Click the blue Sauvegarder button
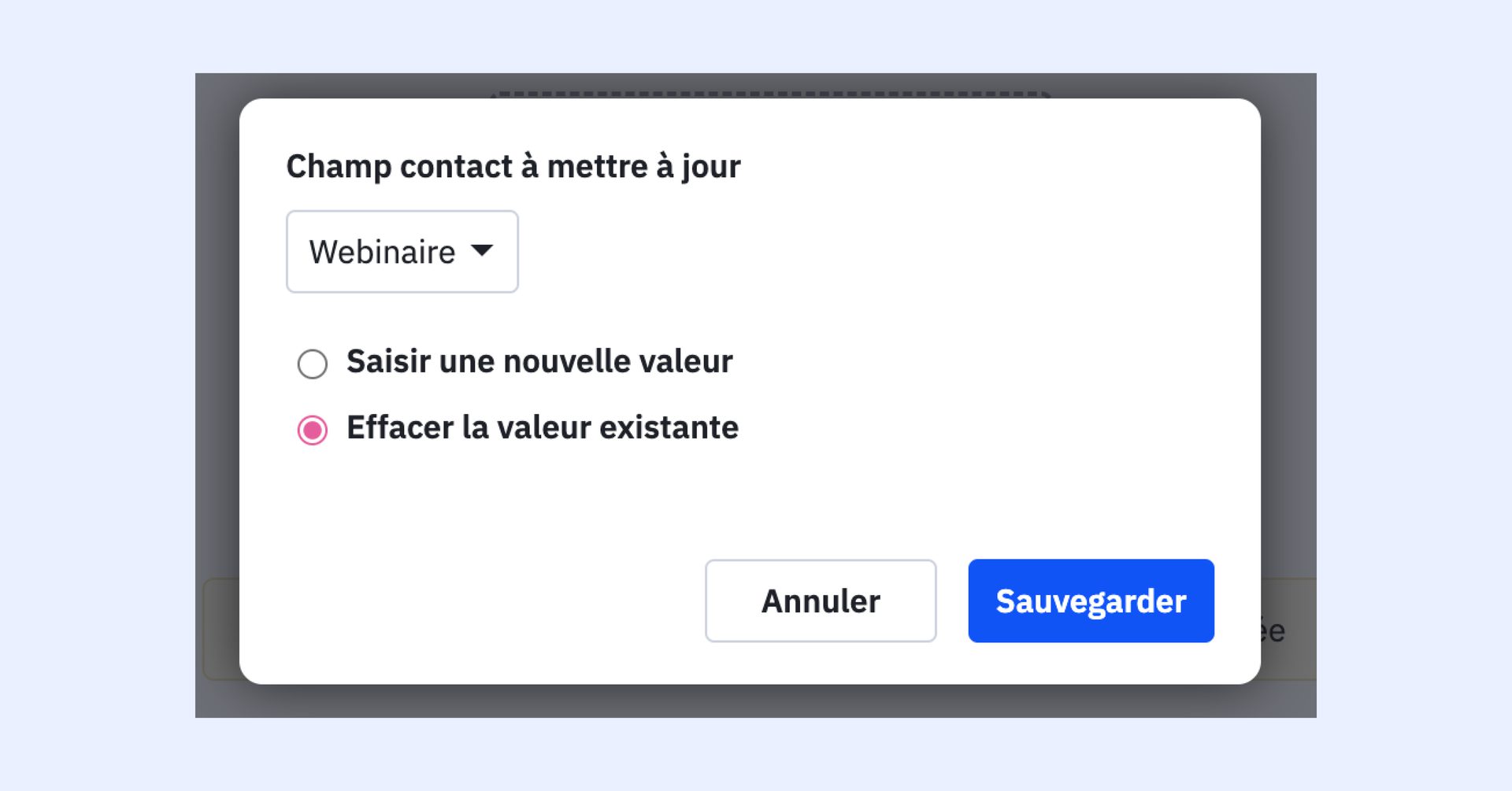This screenshot has height=791, width=1512. click(x=1091, y=601)
